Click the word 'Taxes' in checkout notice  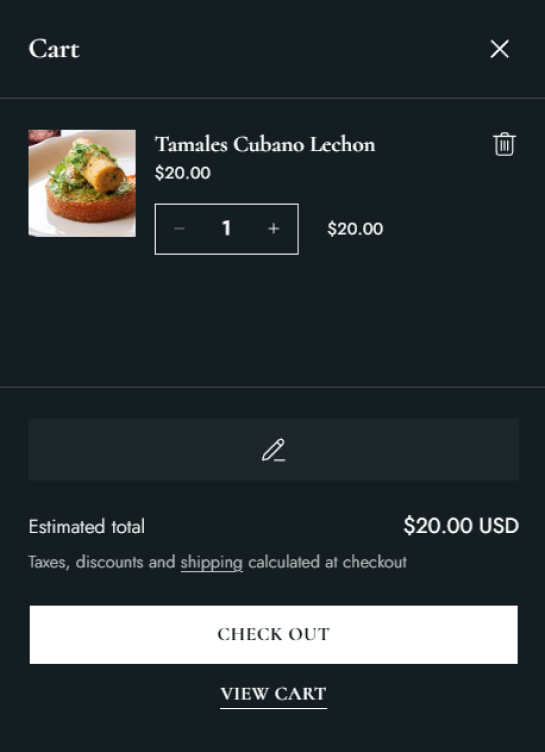click(x=49, y=562)
